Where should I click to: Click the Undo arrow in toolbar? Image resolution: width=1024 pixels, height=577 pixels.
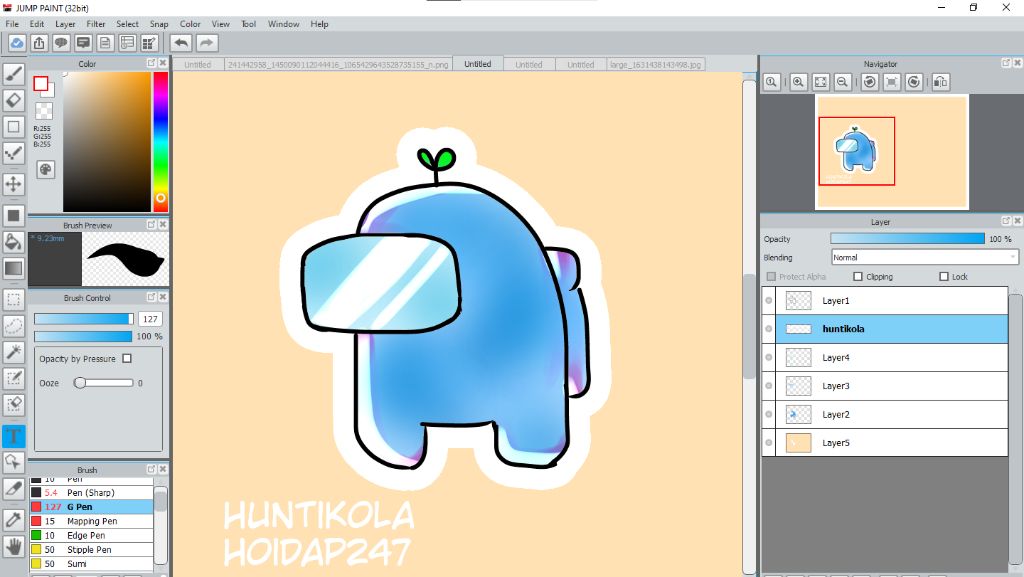pyautogui.click(x=181, y=43)
